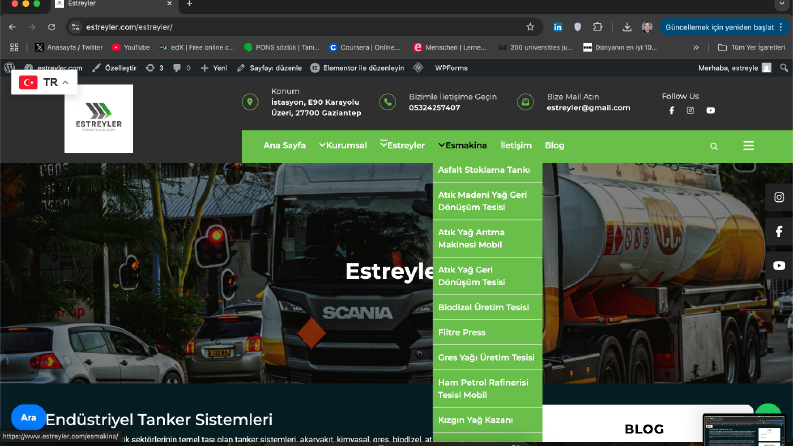Viewport: 793px width, 446px height.
Task: Open the apps grid in bookmarks bar
Action: click(14, 48)
